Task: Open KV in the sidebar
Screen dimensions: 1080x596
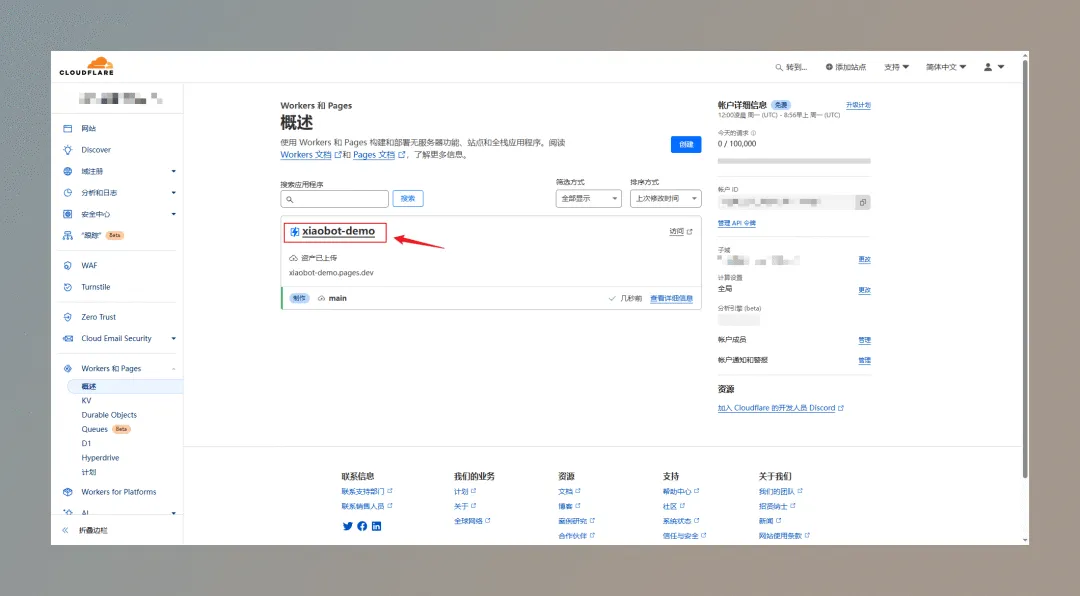Action: [86, 400]
